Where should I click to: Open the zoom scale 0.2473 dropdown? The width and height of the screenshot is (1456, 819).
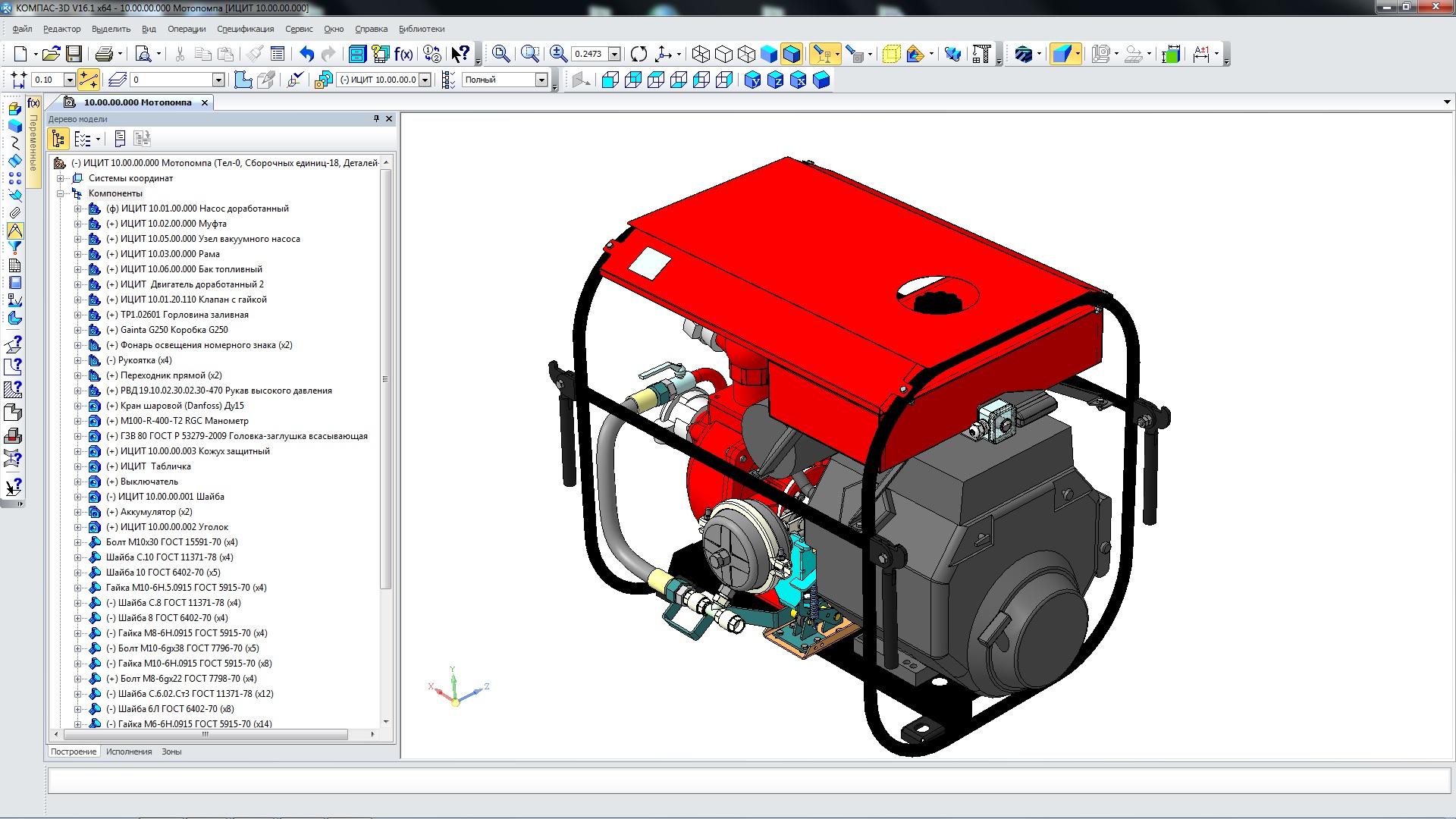point(615,54)
